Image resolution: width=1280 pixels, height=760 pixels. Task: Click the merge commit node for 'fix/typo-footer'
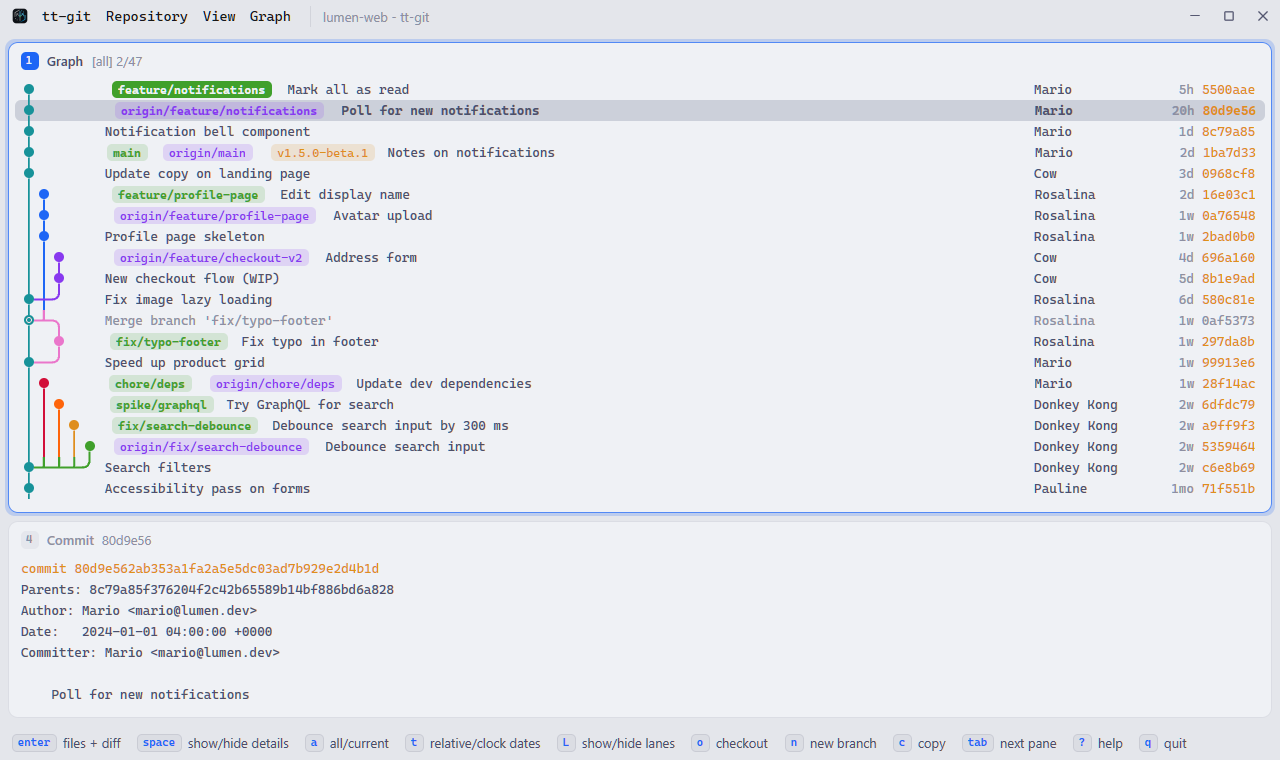coord(29,320)
